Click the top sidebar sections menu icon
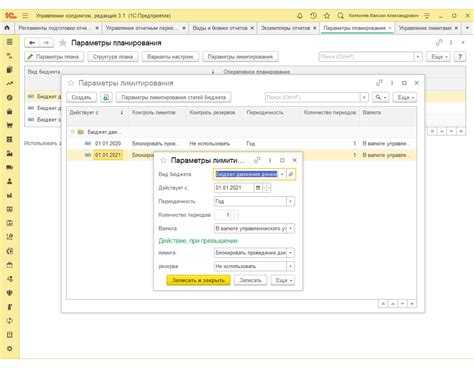This screenshot has height=368, width=474. click(10, 42)
